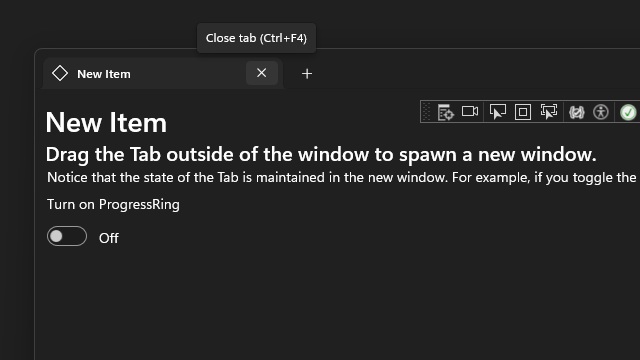Screen dimensions: 640x360
Task: Click the green checkmark status icon
Action: coord(628,112)
